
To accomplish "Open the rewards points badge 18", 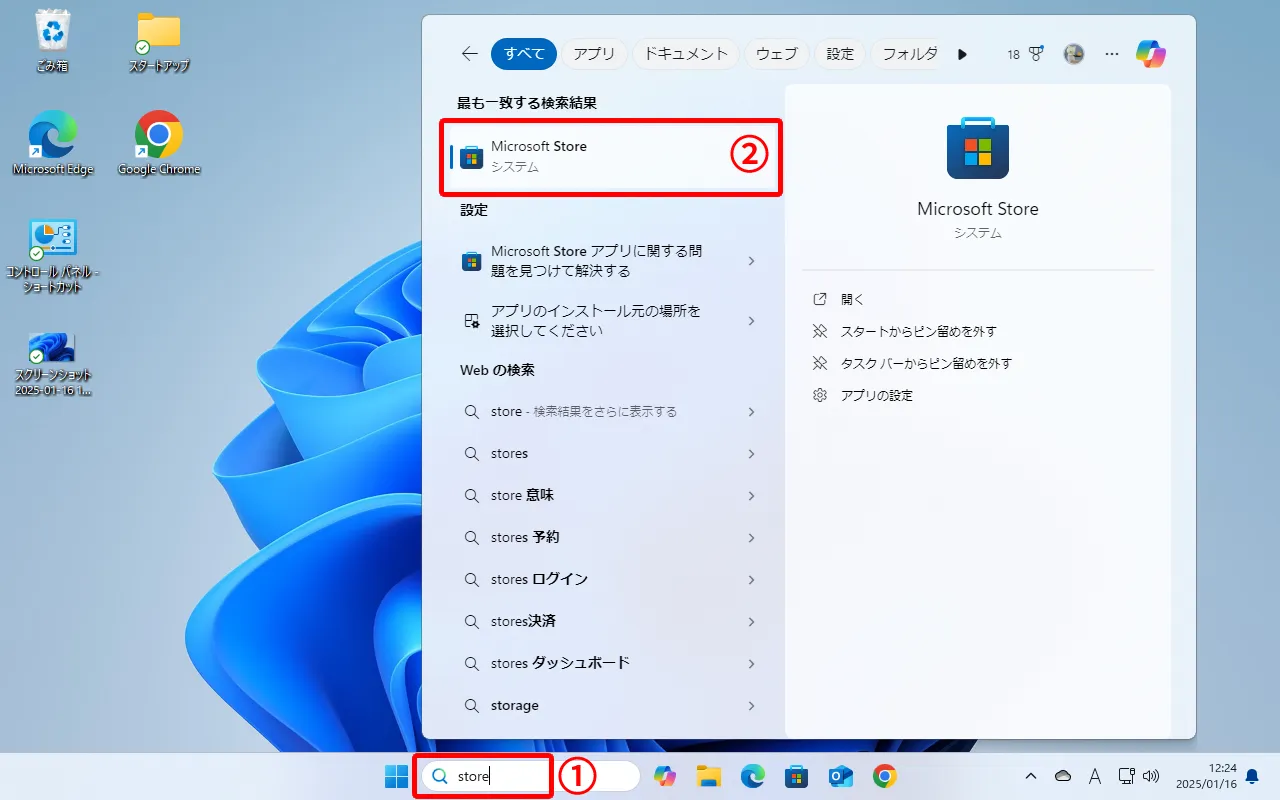I will (x=1025, y=54).
